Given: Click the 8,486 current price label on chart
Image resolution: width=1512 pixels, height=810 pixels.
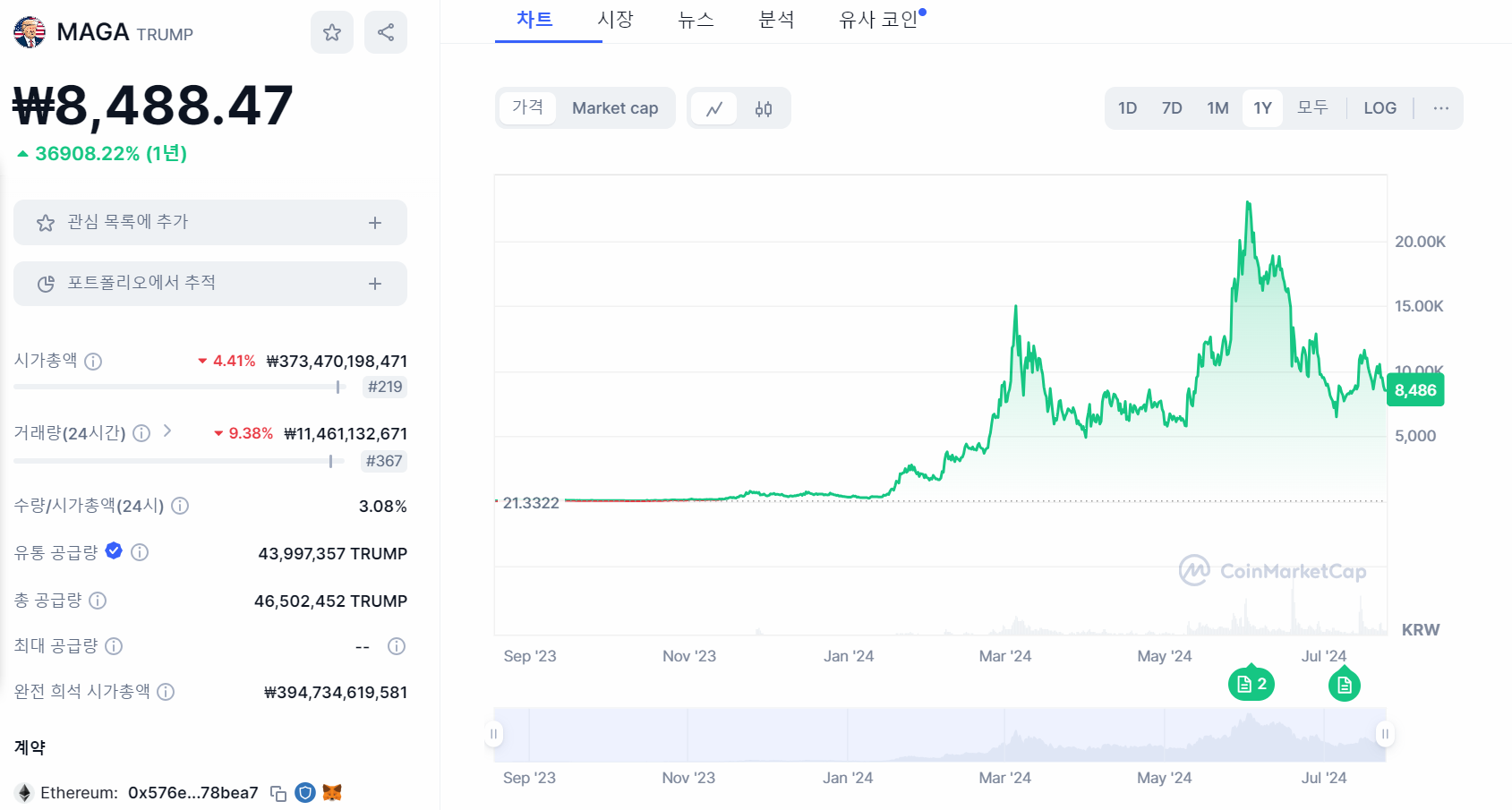Looking at the screenshot, I should point(1415,390).
